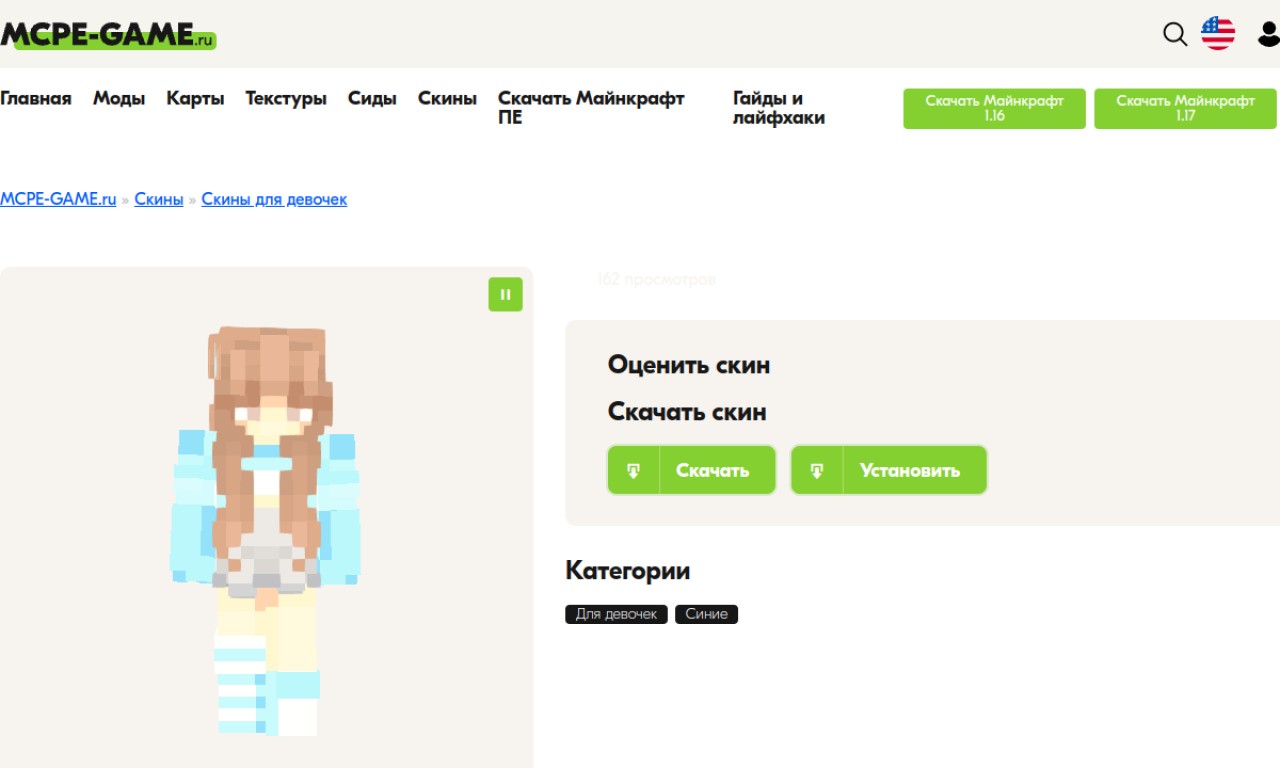Open the Скины menu item
The height and width of the screenshot is (768, 1280).
[447, 98]
